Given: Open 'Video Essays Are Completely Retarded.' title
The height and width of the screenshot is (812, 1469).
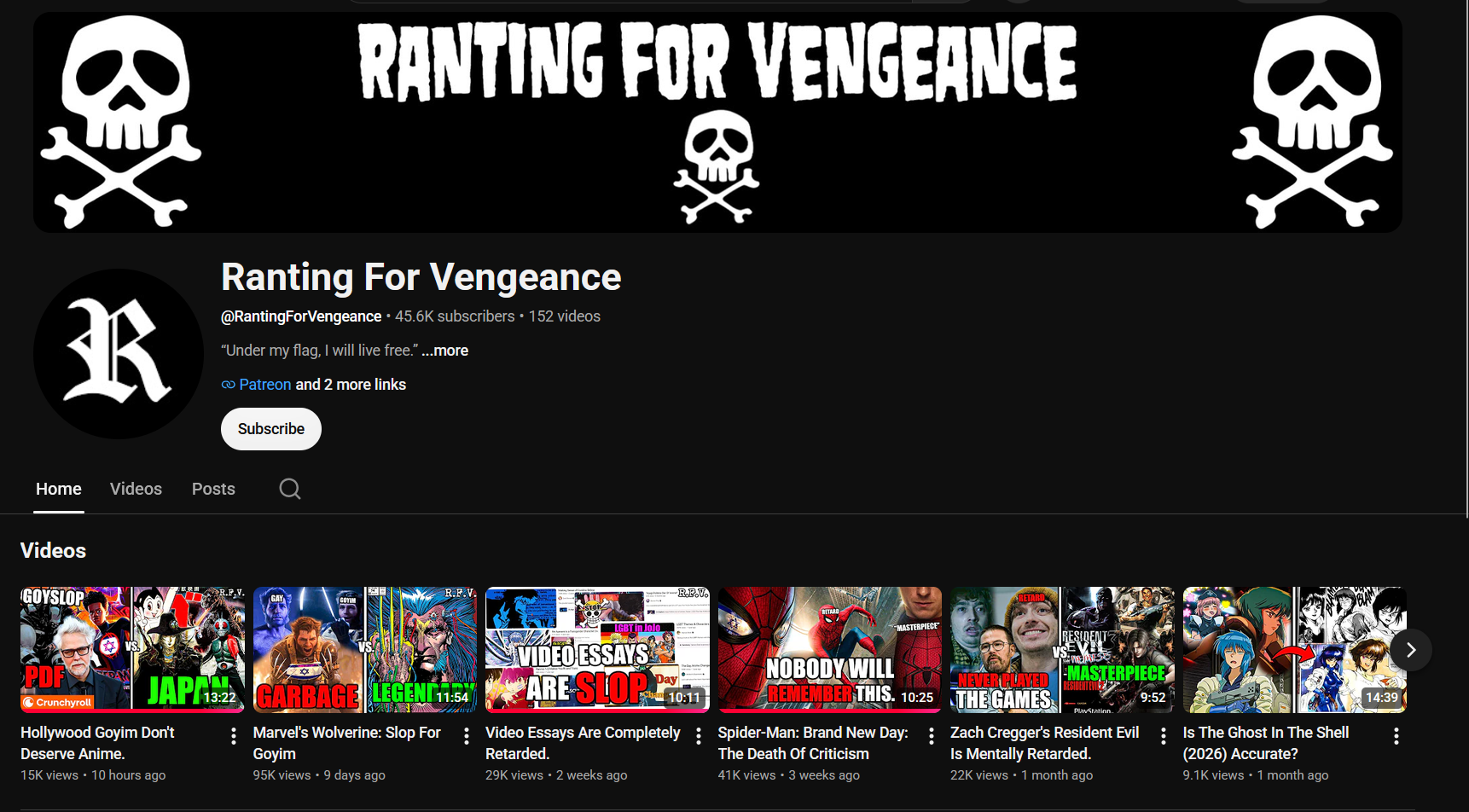Looking at the screenshot, I should click(x=583, y=743).
